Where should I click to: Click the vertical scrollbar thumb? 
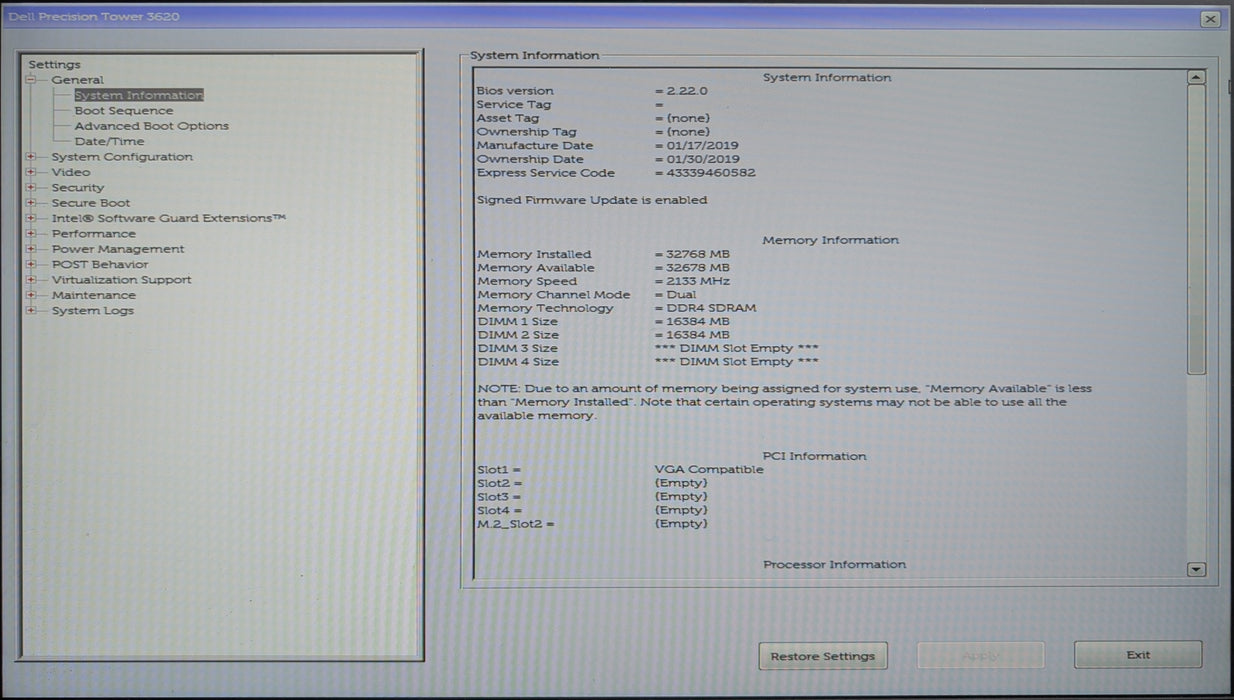pyautogui.click(x=1196, y=230)
